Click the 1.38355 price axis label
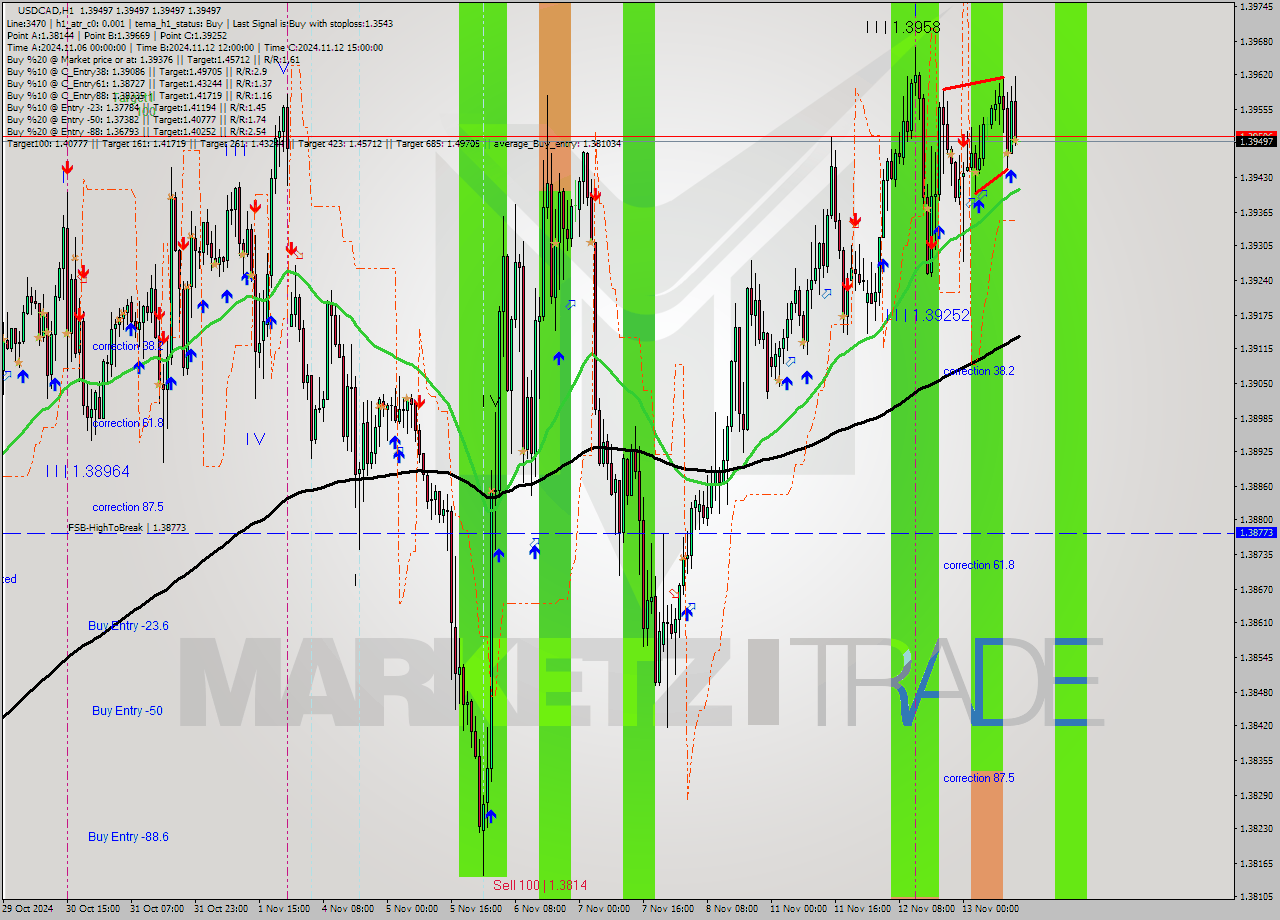1280x920 pixels. [1256, 760]
